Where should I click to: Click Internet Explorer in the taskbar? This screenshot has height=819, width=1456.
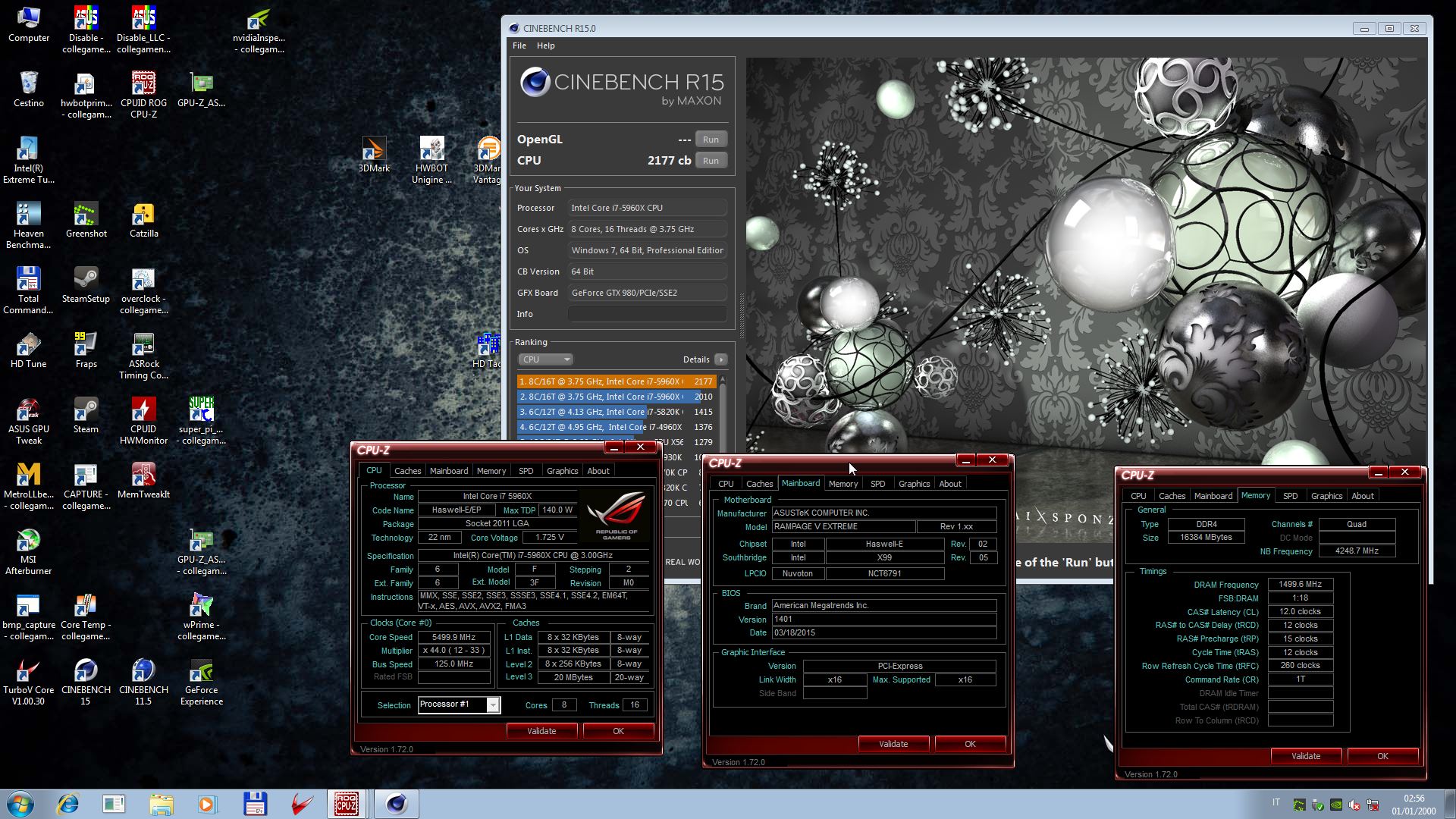68,804
